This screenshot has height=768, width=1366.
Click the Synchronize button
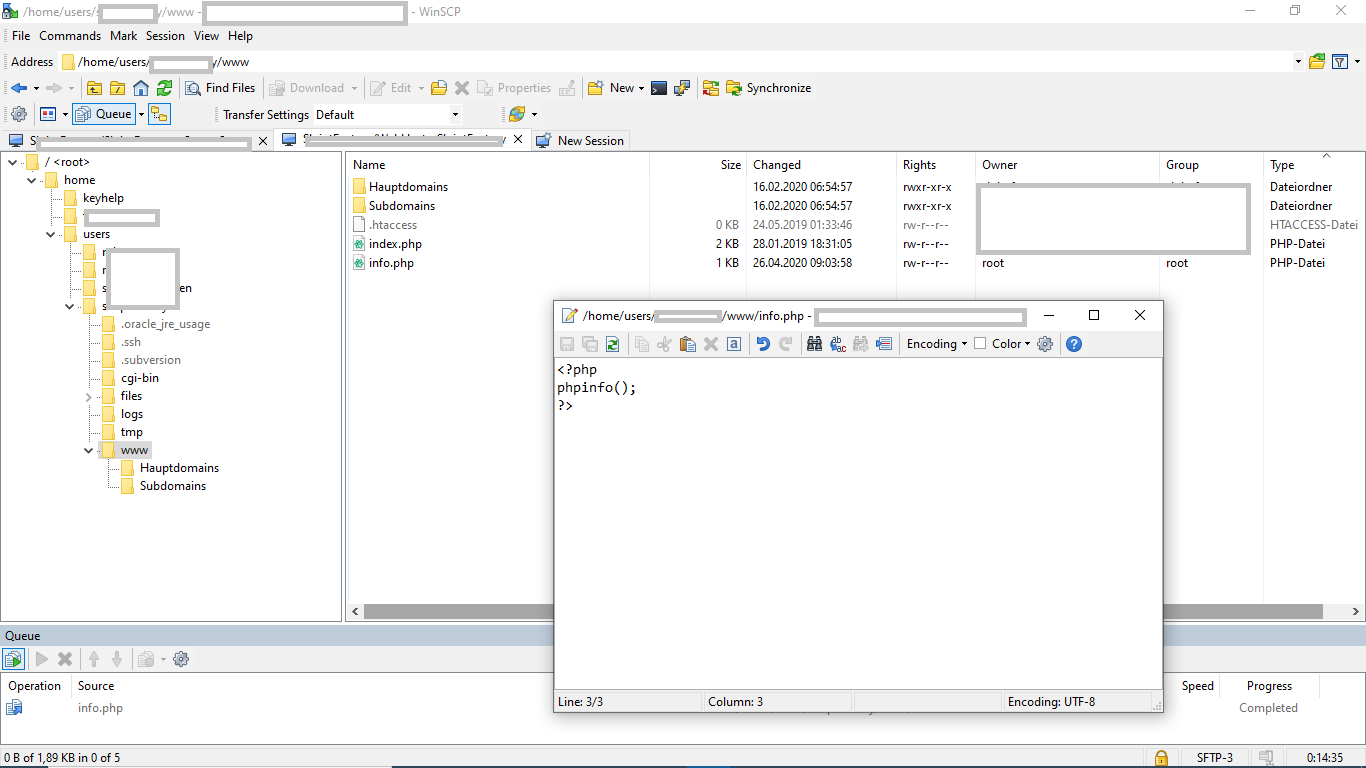(x=768, y=88)
